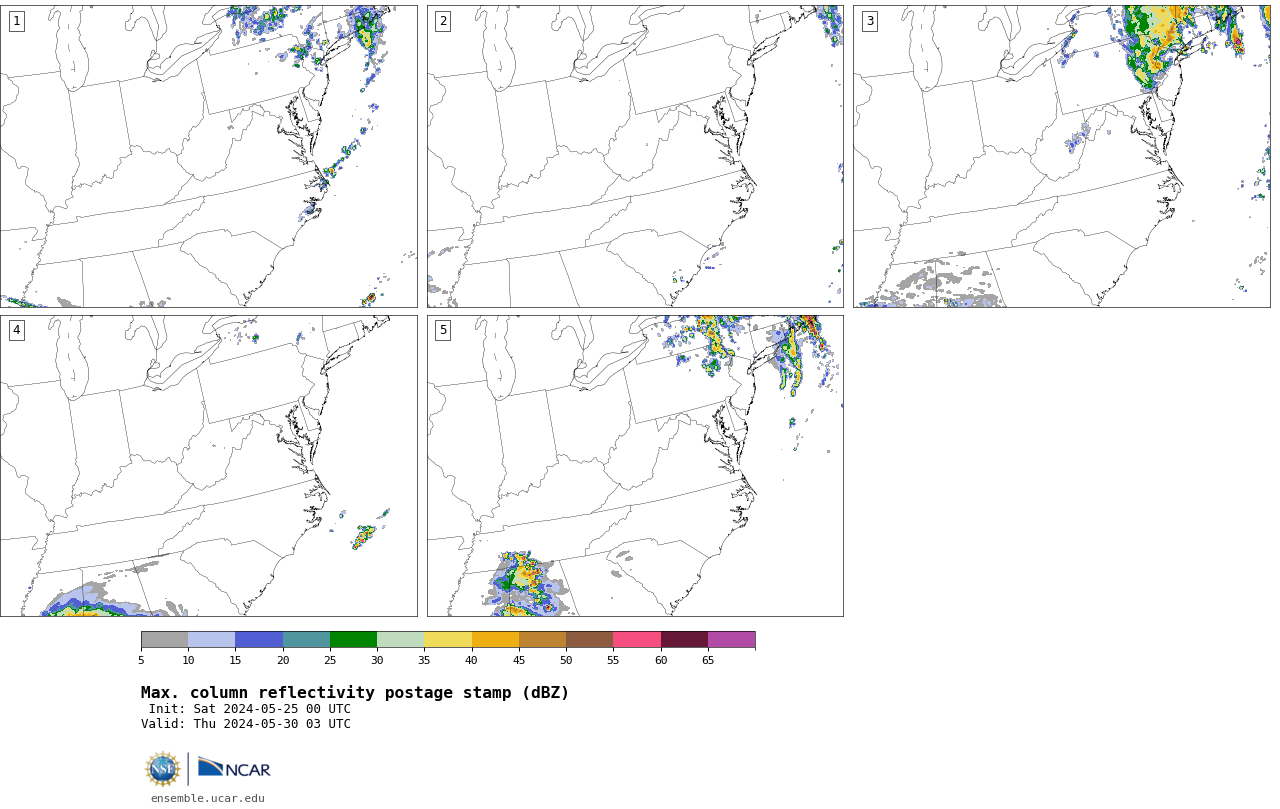Open ensemble member 5 reflectivity map
The height and width of the screenshot is (809, 1280).
coord(635,466)
